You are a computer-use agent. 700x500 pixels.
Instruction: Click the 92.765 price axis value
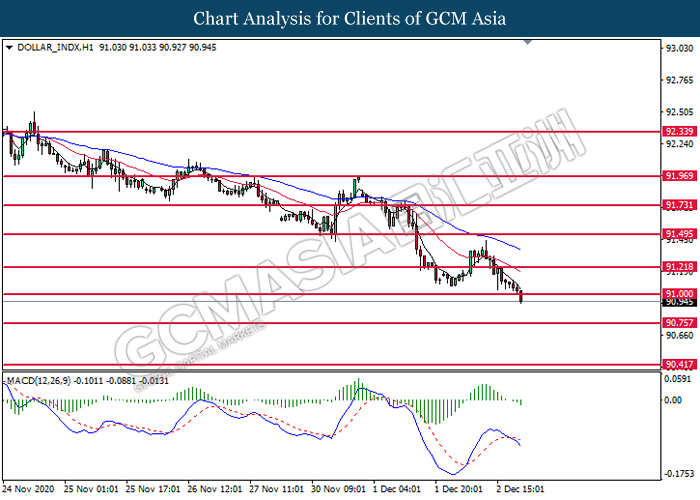(x=679, y=80)
